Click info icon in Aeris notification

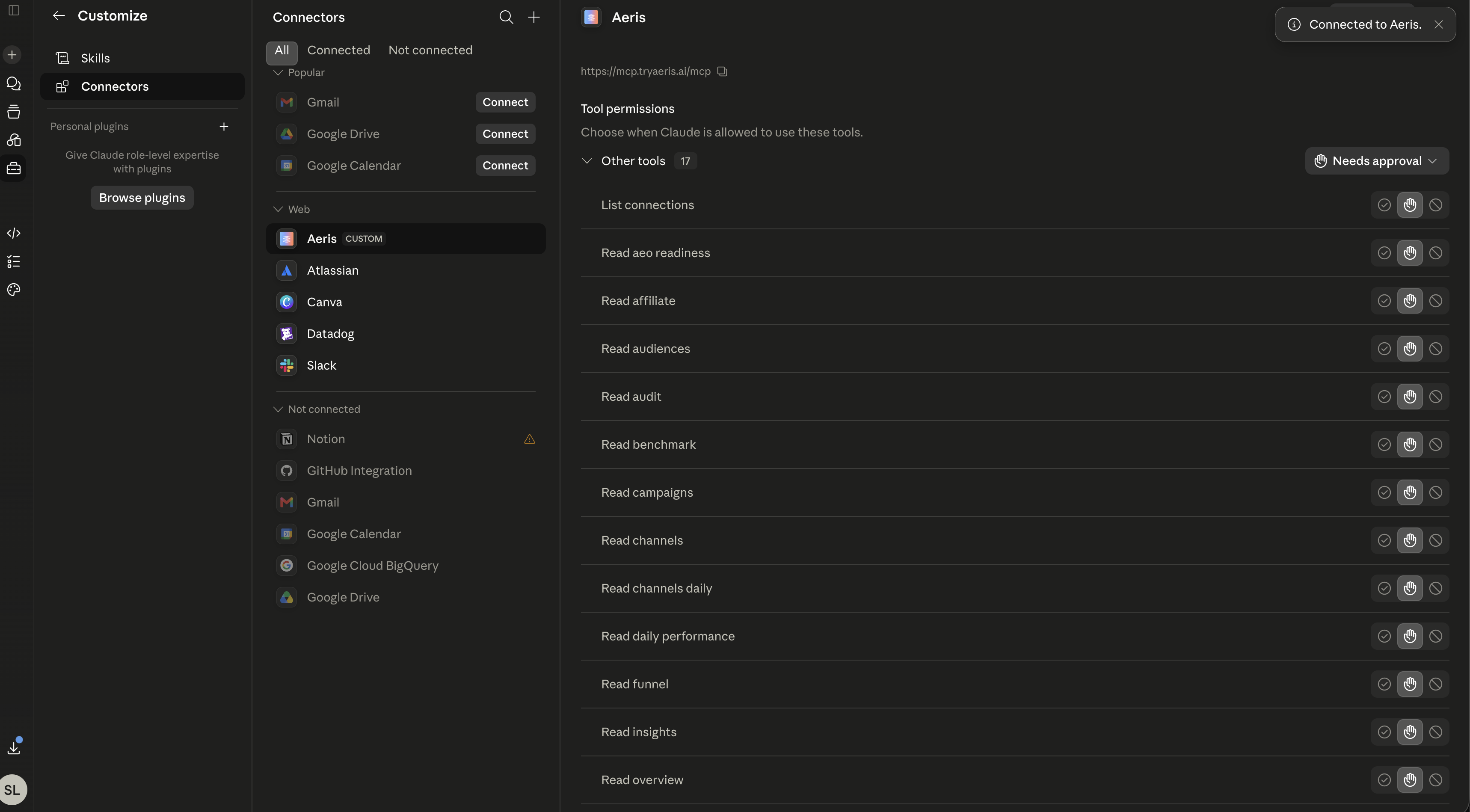tap(1294, 24)
